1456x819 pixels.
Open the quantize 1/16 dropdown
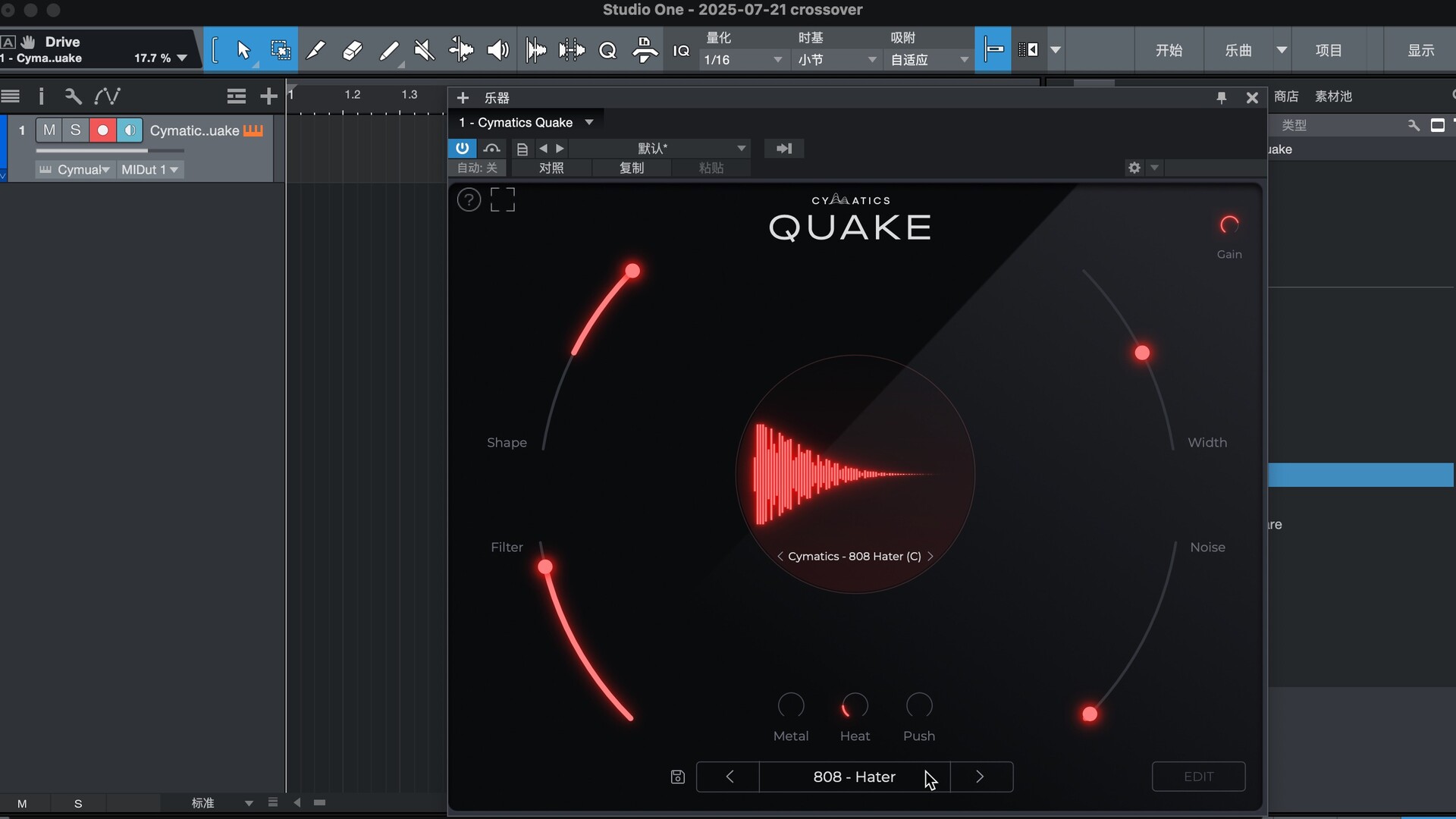[742, 59]
